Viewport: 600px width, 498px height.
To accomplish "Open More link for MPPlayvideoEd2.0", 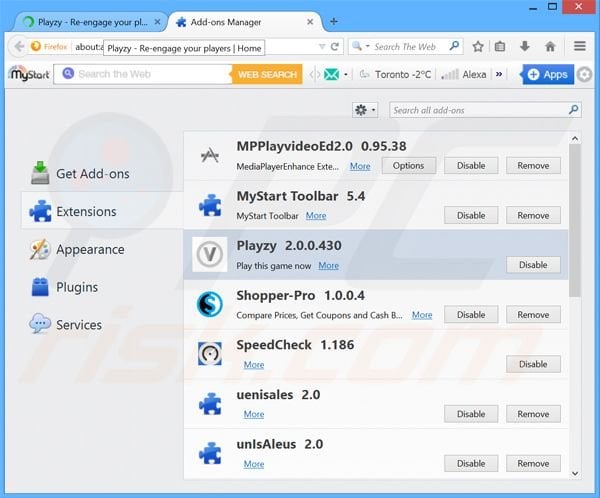I will pyautogui.click(x=360, y=166).
